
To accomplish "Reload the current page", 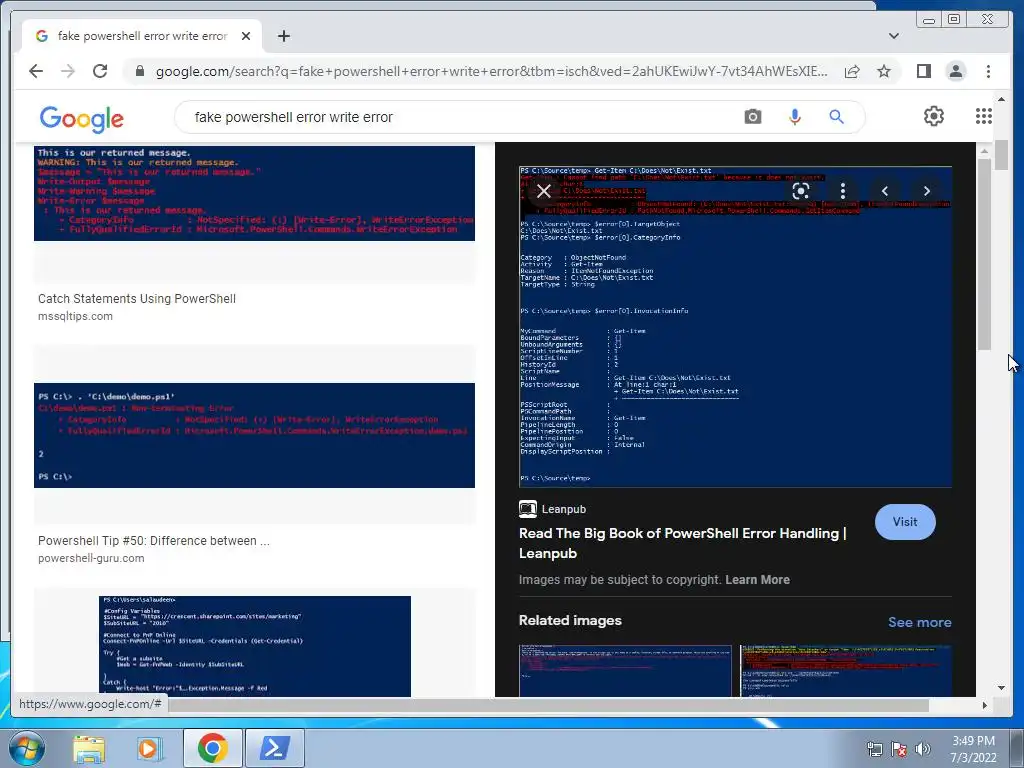I will (100, 71).
